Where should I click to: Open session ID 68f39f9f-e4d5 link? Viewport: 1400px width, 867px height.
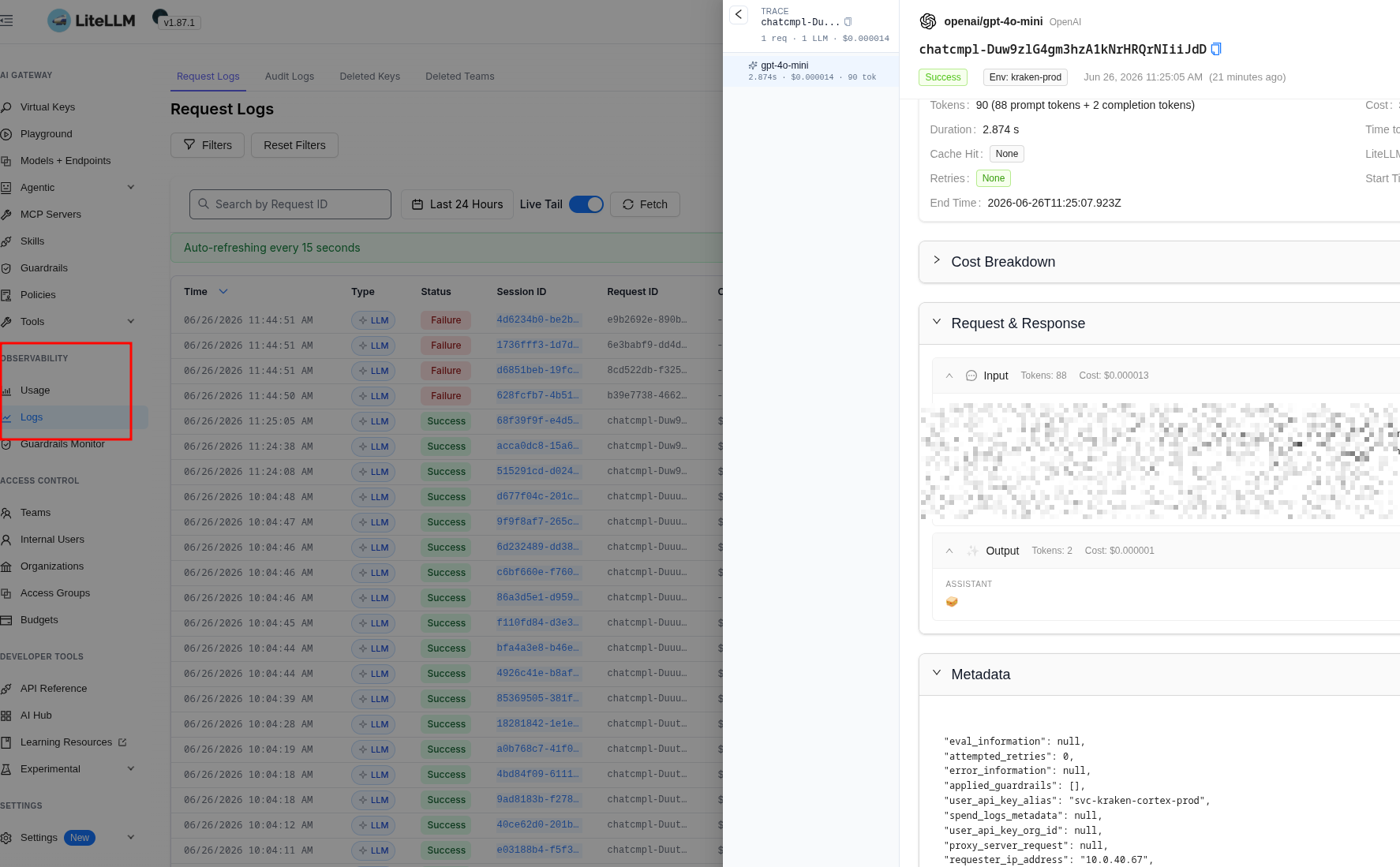click(538, 421)
